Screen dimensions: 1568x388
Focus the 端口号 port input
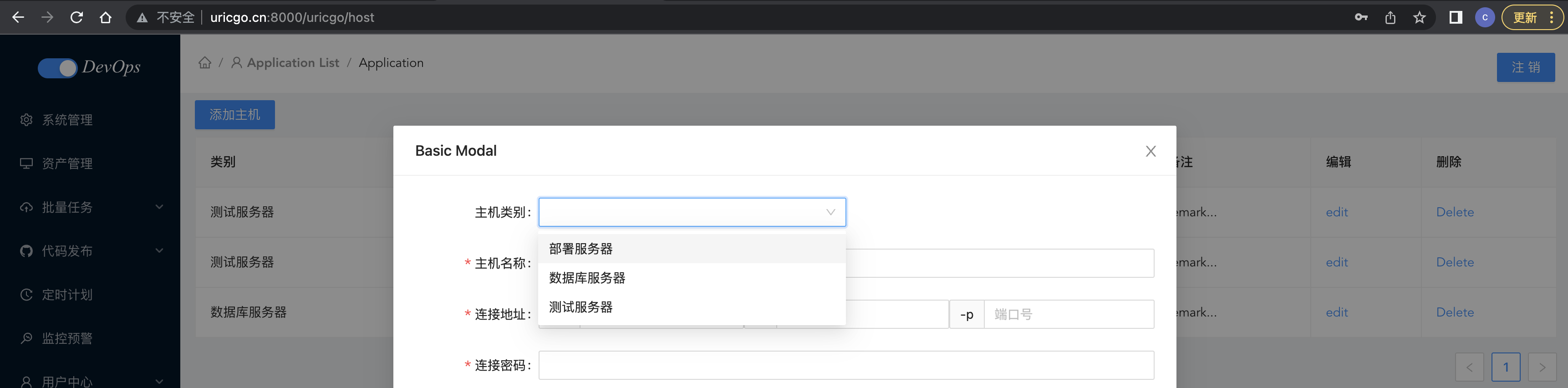tap(1068, 314)
